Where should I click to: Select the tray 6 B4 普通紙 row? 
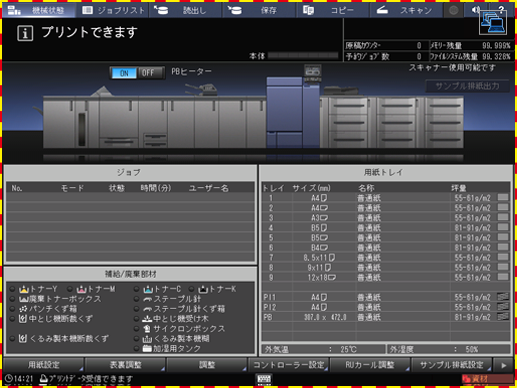click(x=386, y=248)
